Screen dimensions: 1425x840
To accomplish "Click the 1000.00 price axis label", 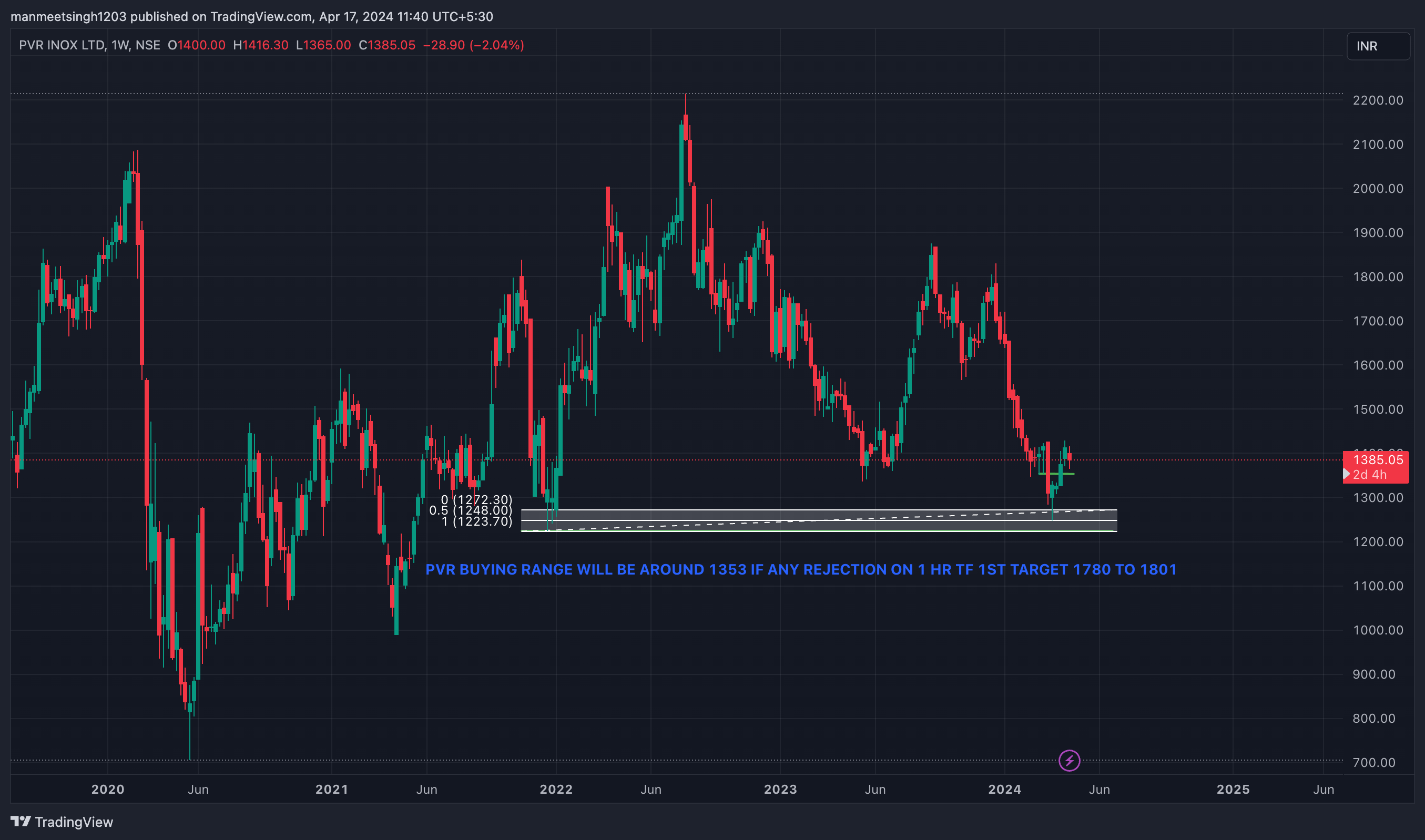I will click(x=1378, y=630).
